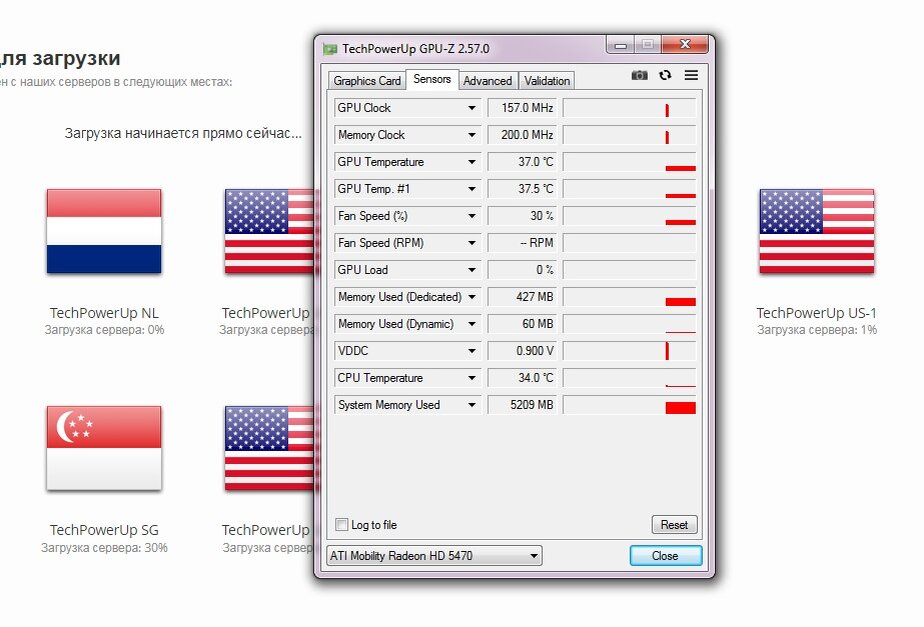
Task: Click the GPU Clock history graph
Action: click(629, 108)
